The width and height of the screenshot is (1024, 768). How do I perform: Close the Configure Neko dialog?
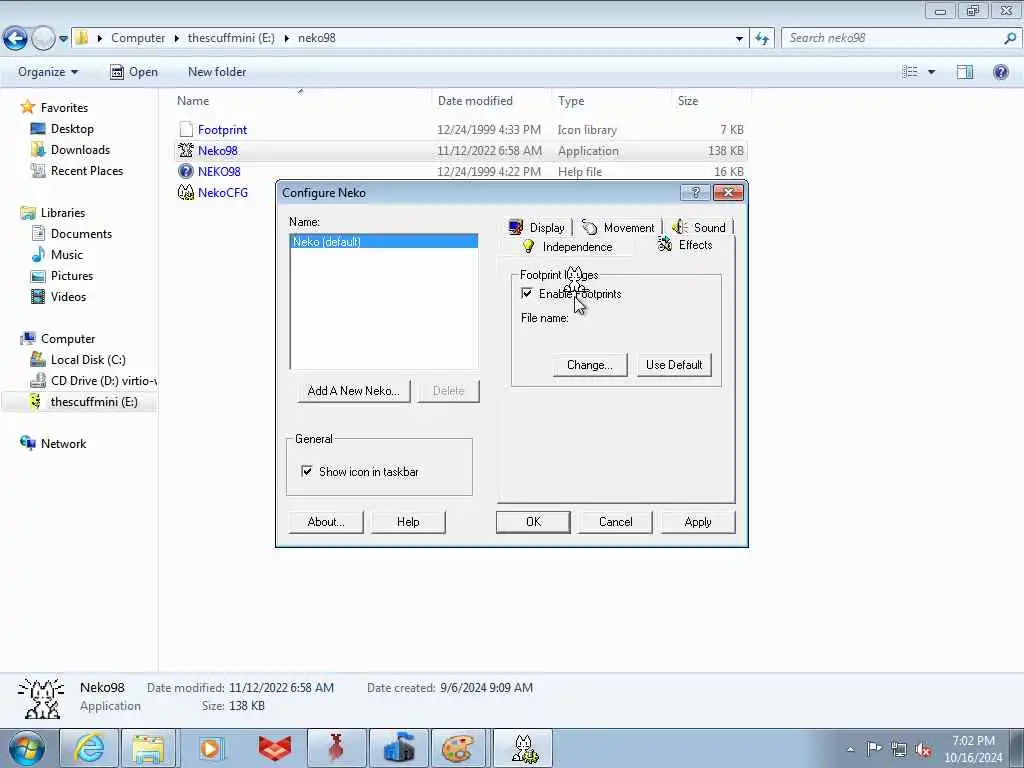click(x=728, y=193)
